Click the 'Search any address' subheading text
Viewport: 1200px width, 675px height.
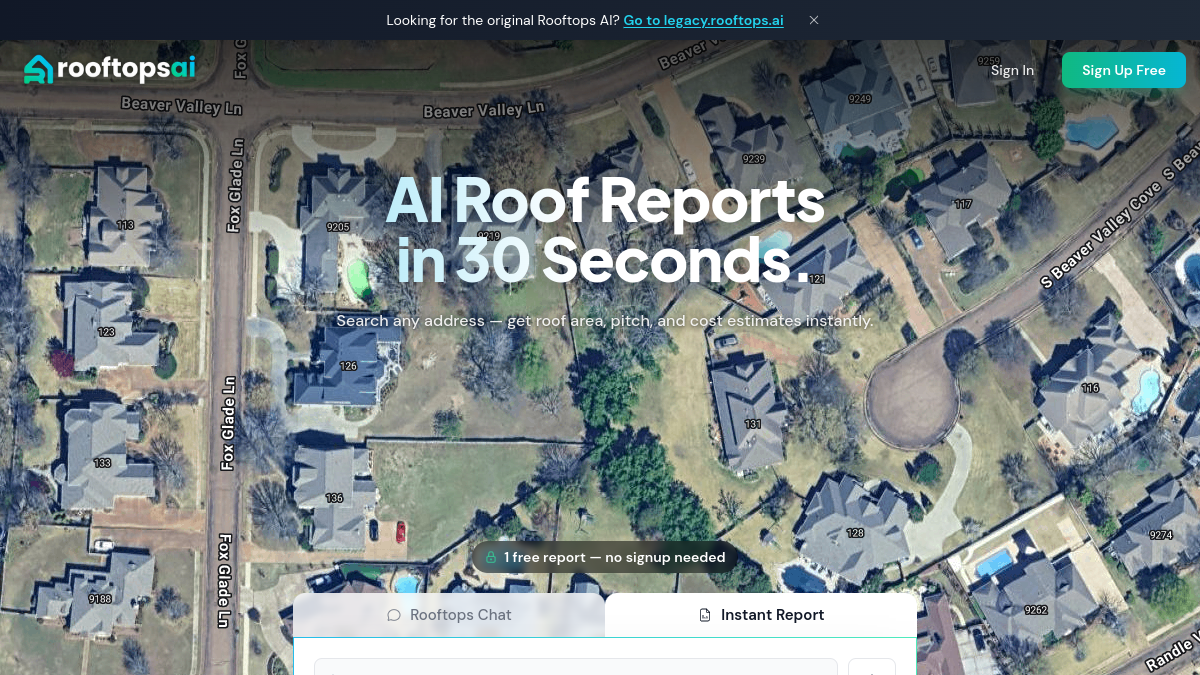point(605,321)
